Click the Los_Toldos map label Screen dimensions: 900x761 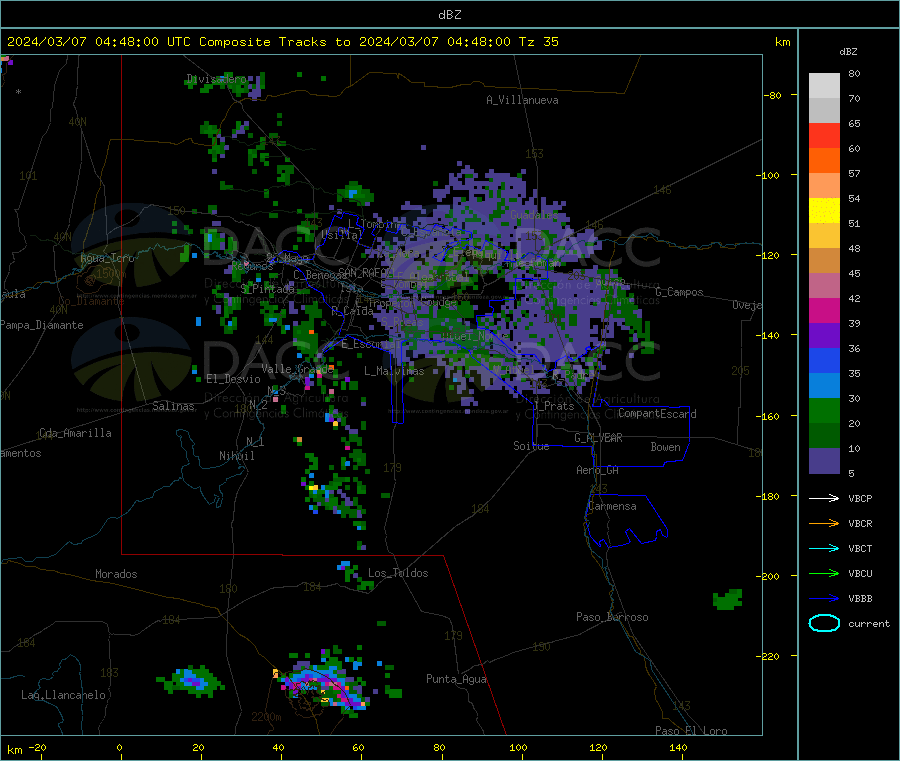point(398,573)
